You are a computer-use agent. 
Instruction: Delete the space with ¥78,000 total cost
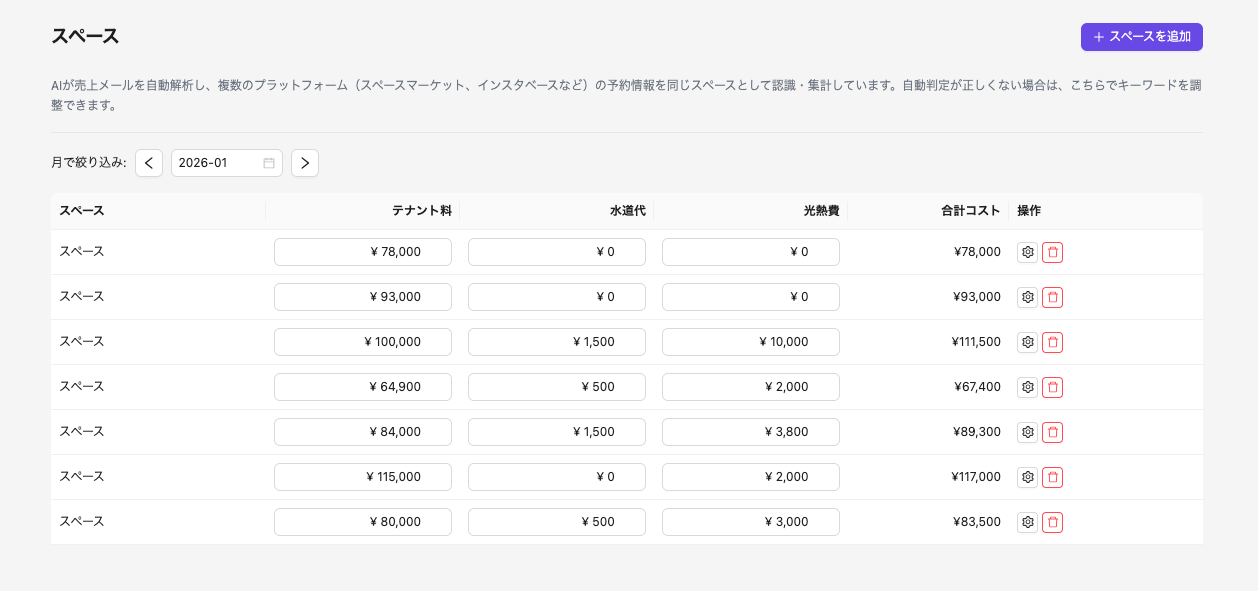tap(1052, 252)
